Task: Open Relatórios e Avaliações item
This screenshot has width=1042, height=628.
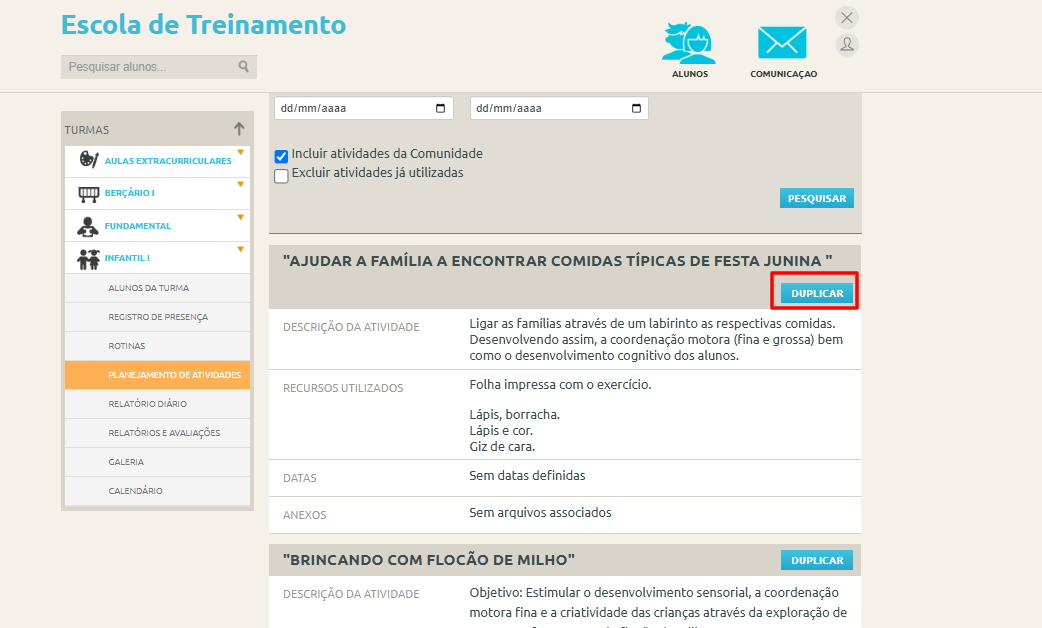Action: (x=157, y=433)
